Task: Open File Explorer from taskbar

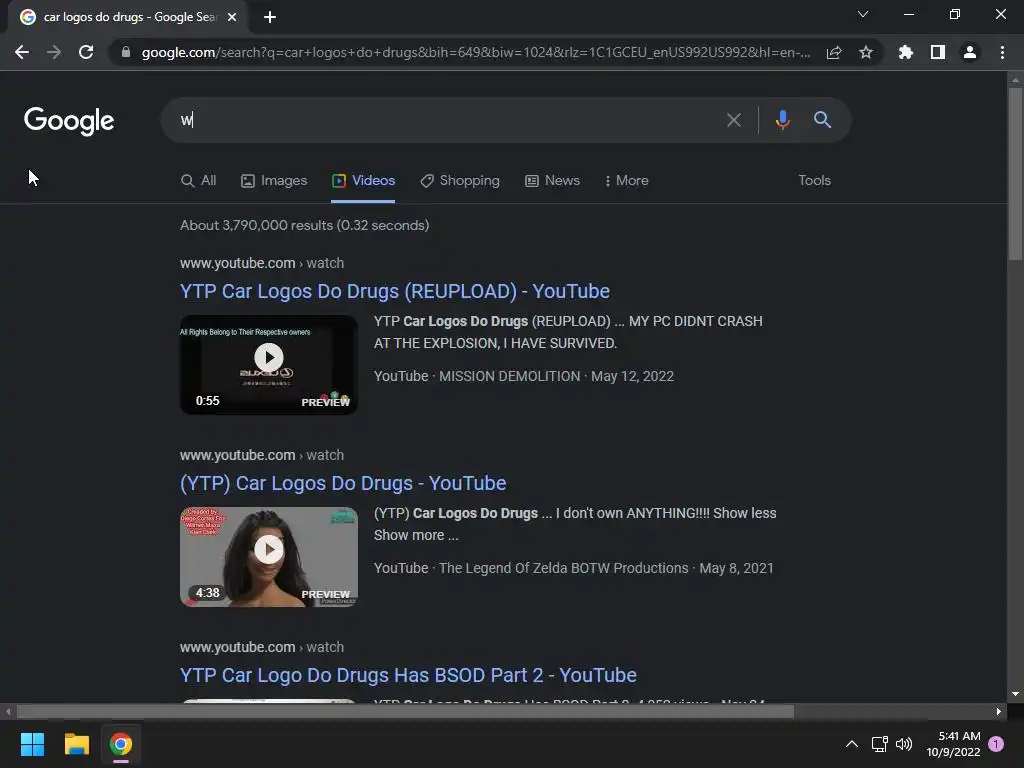Action: 76,744
